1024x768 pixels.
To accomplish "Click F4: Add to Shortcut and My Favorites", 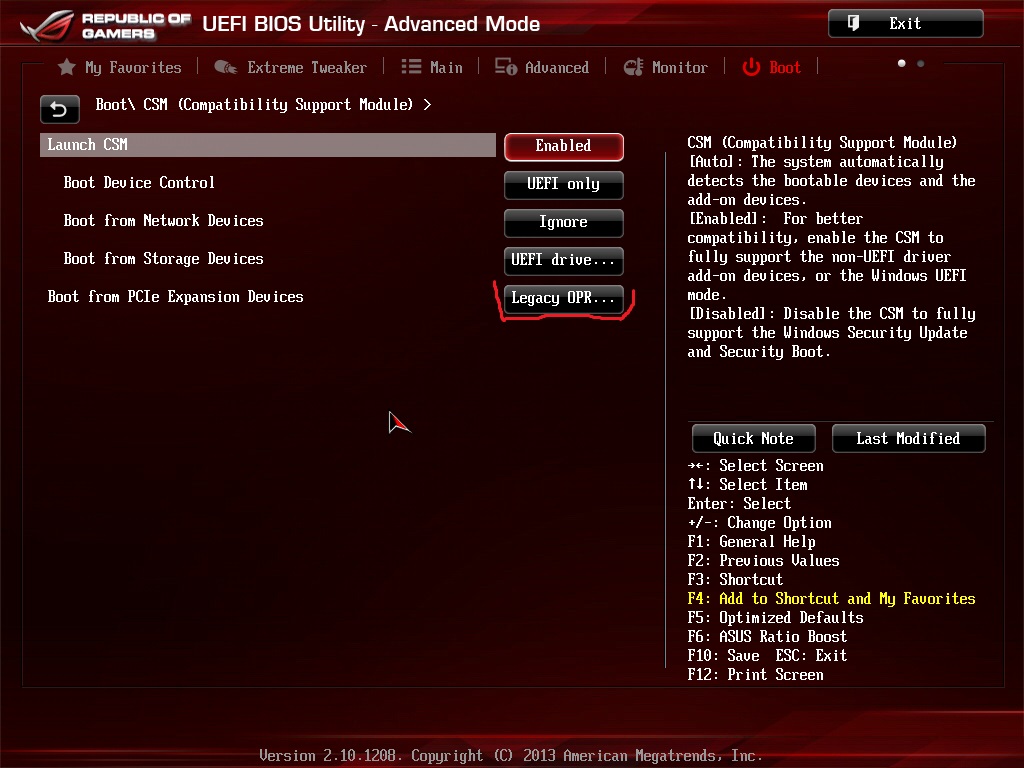I will [831, 598].
